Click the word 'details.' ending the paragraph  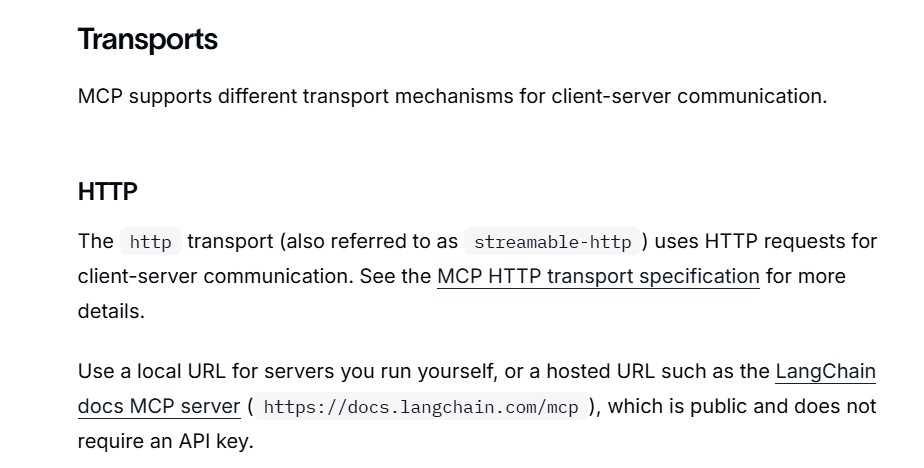[111, 311]
